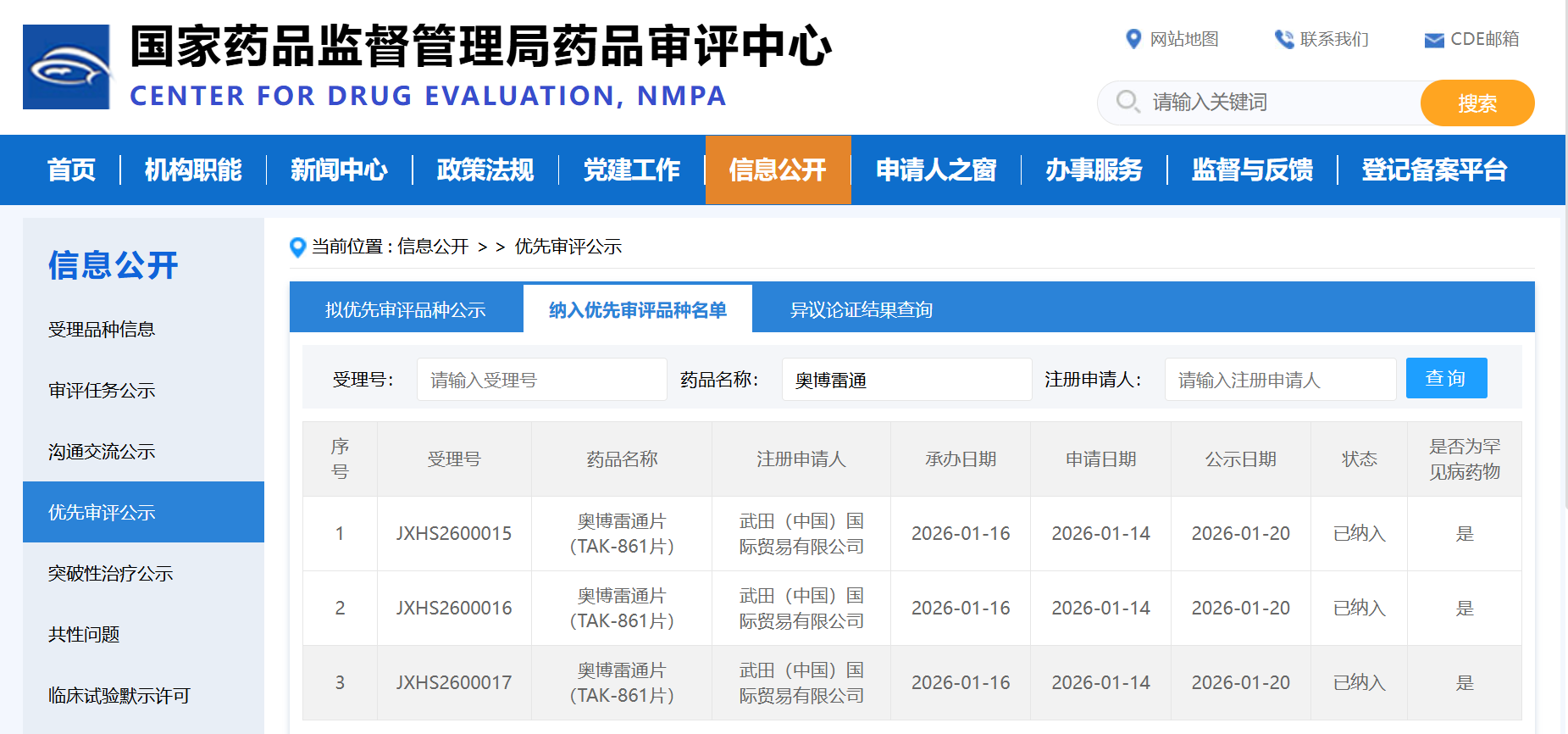Open the 办事服务 menu
The width and height of the screenshot is (1568, 734).
(1094, 170)
